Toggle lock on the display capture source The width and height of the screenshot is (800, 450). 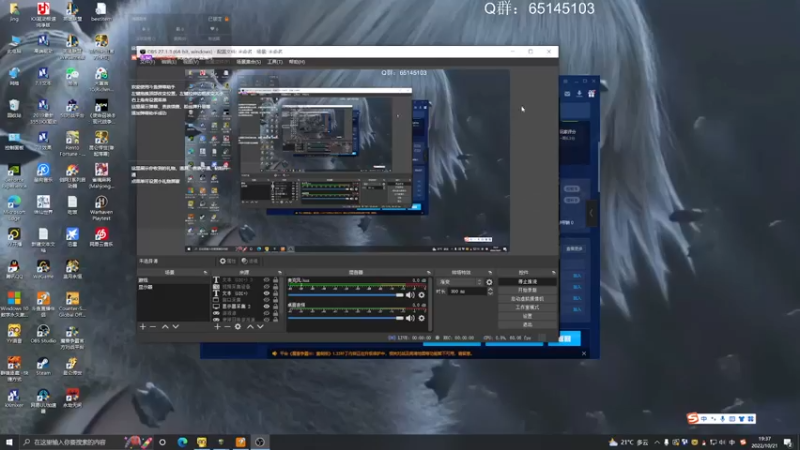click(276, 306)
